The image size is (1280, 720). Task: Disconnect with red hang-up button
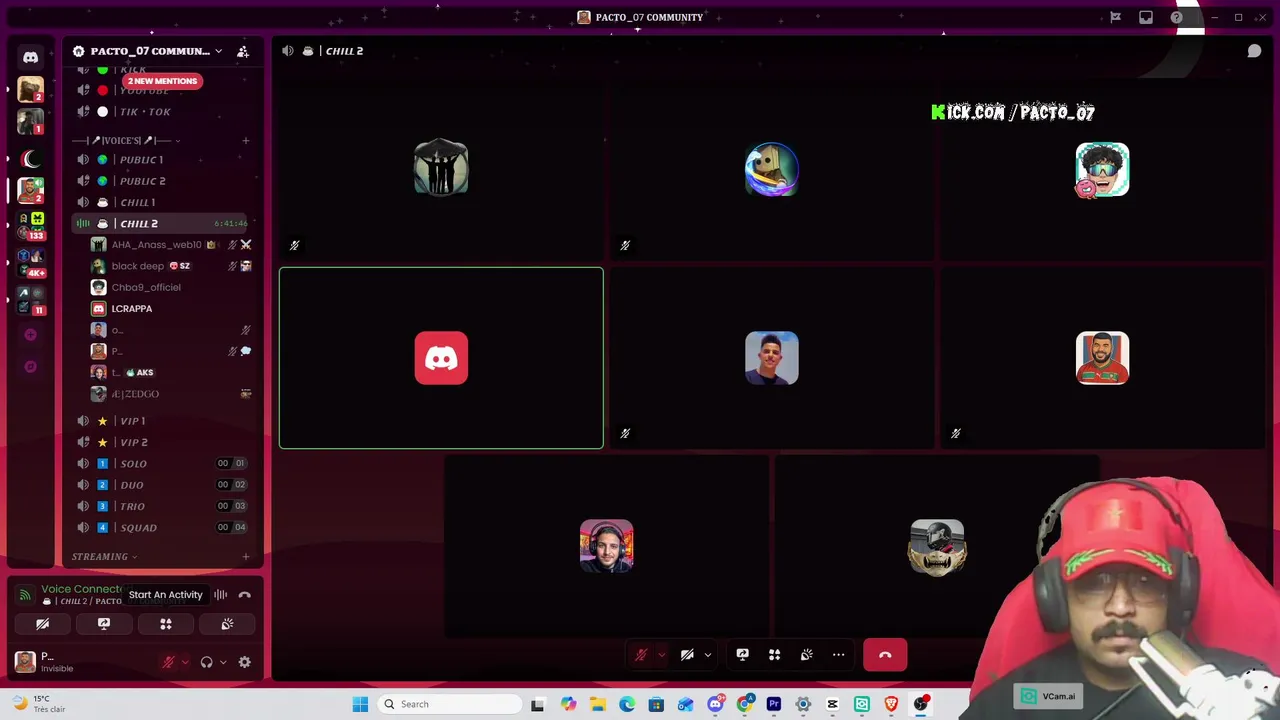pyautogui.click(x=885, y=655)
